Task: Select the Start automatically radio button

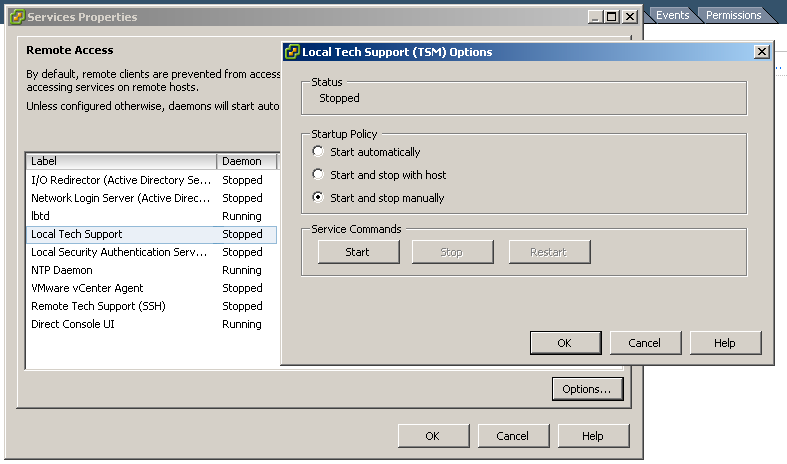Action: (318, 151)
